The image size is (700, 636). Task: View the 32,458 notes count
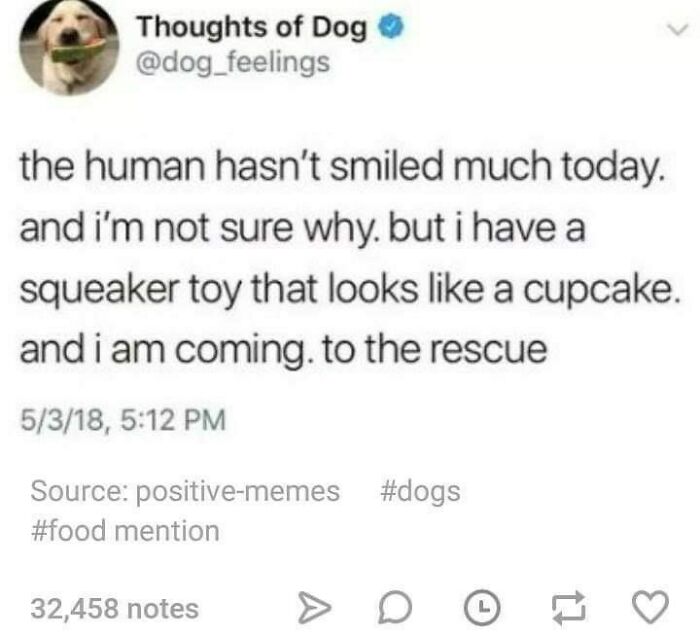click(115, 608)
